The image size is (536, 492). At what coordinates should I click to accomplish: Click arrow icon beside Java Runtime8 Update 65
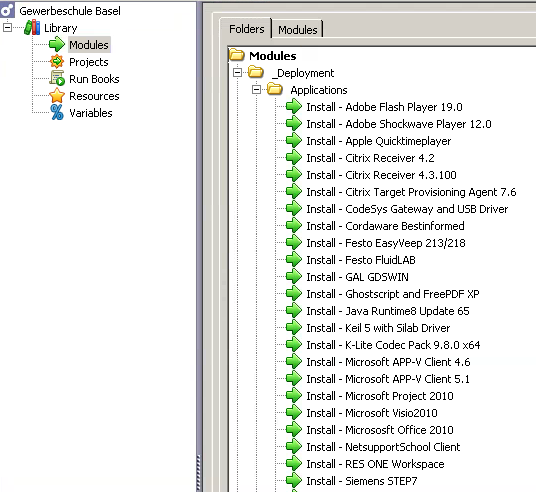(x=294, y=310)
